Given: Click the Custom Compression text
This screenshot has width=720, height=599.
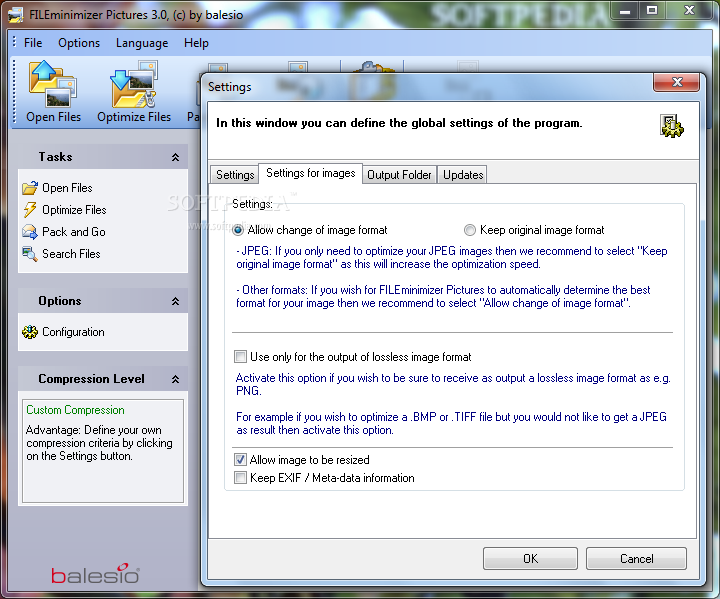Looking at the screenshot, I should 75,410.
